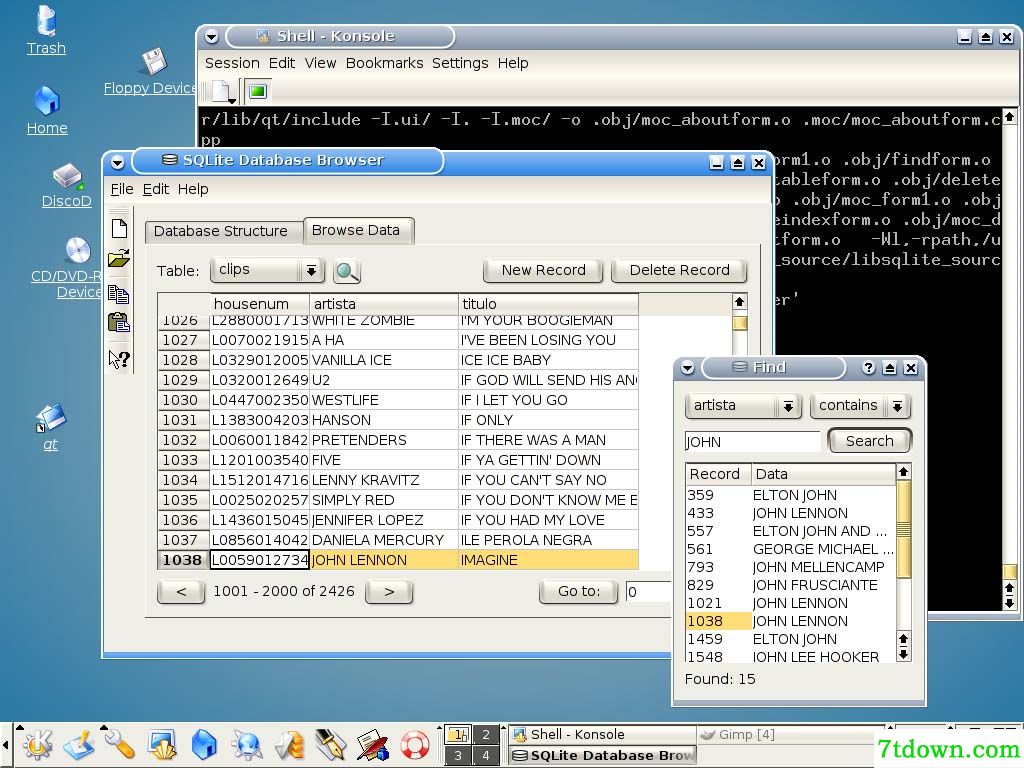Image resolution: width=1024 pixels, height=768 pixels.
Task: Click the Search button in Find dialog
Action: [x=869, y=441]
